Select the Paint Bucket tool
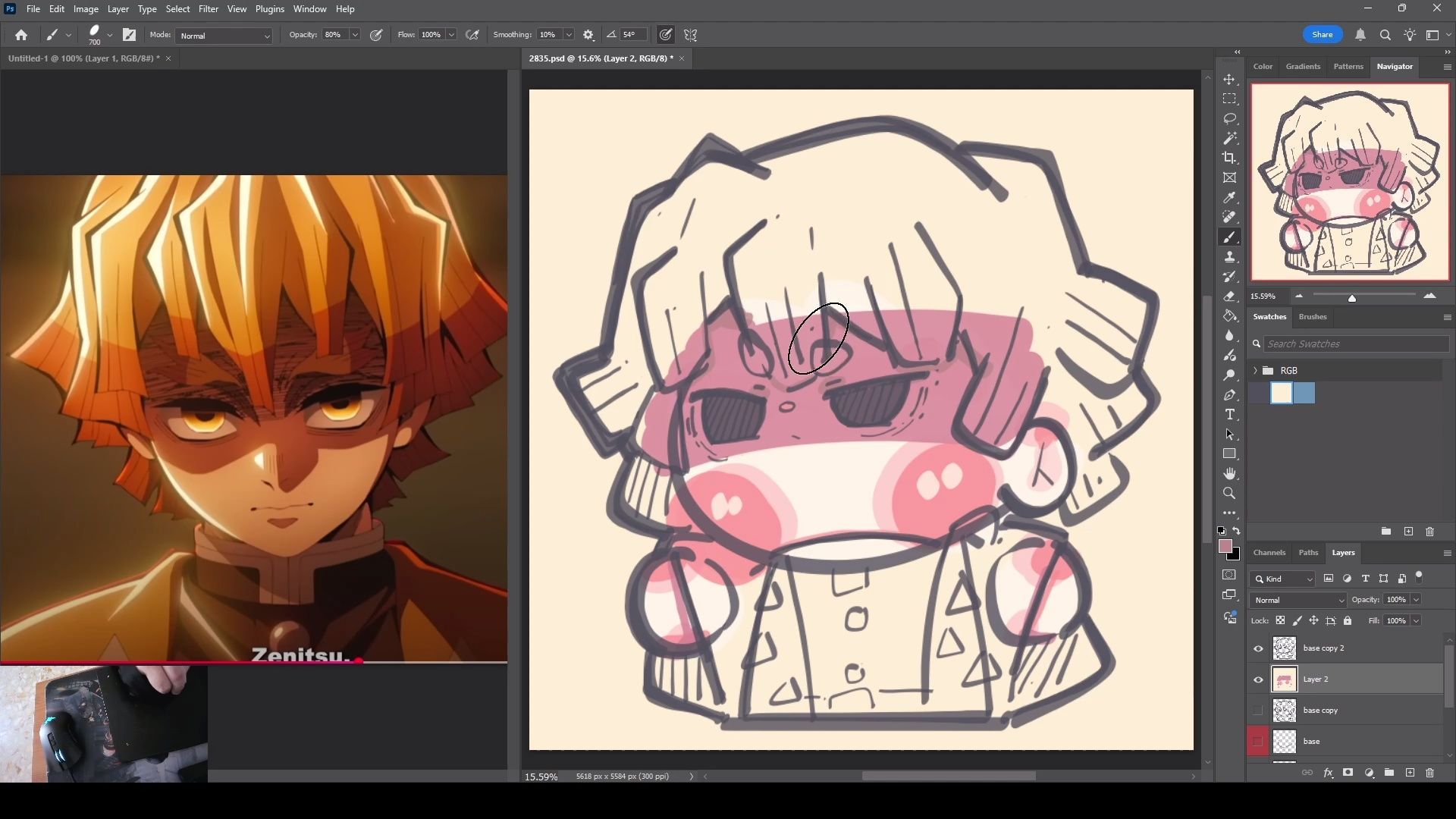 click(x=1229, y=316)
